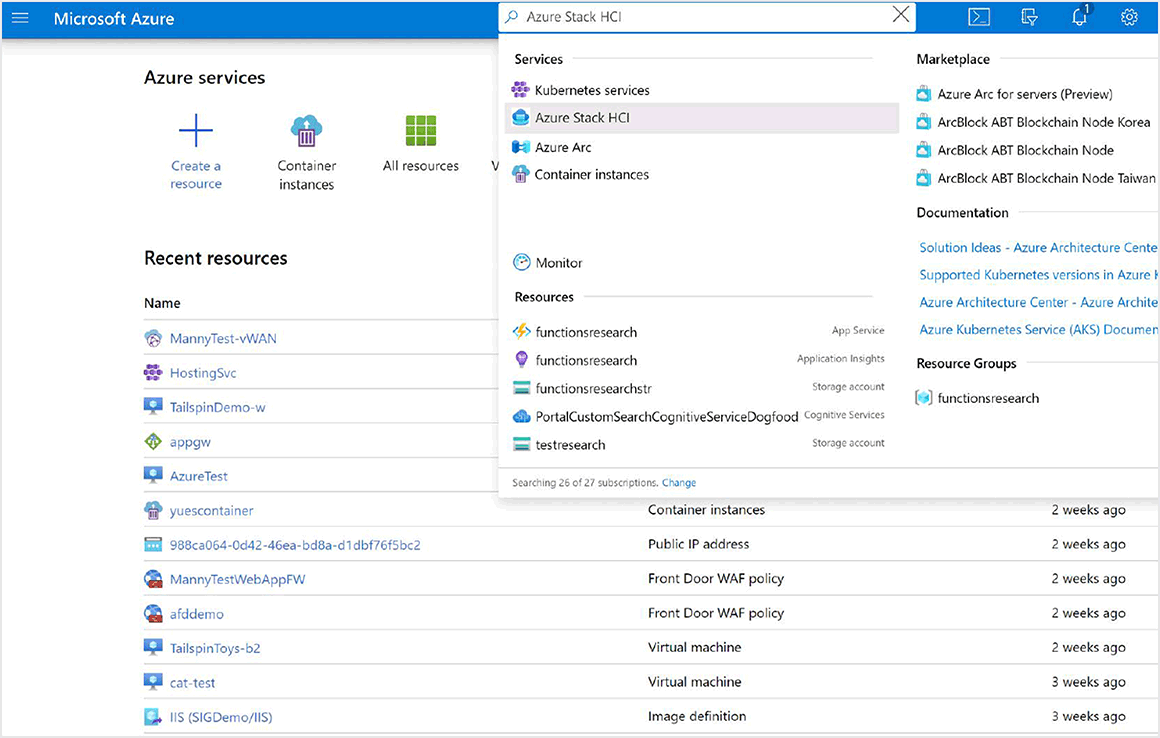Clear the search box with the X
Image resolution: width=1160 pixels, height=738 pixels.
(x=901, y=15)
